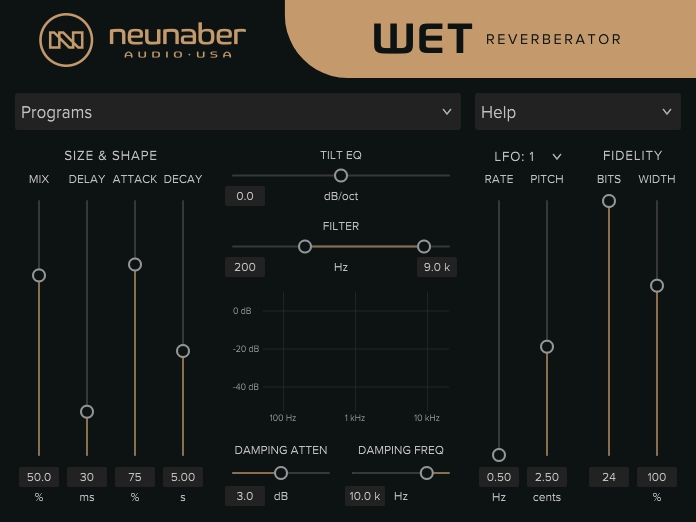This screenshot has width=696, height=522.
Task: Click the ATTACK value field 75
Action: pyautogui.click(x=135, y=477)
